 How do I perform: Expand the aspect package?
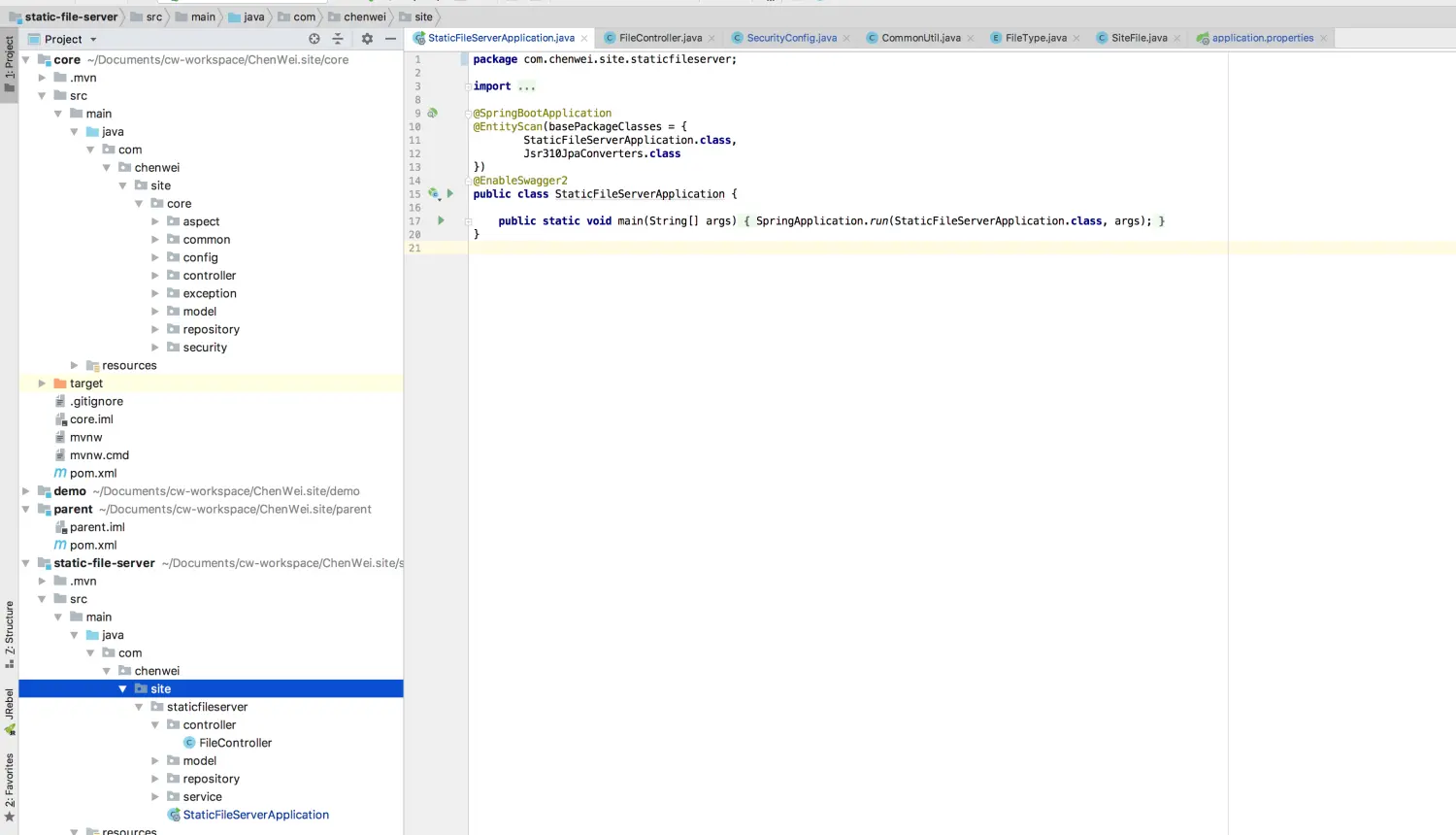(155, 221)
